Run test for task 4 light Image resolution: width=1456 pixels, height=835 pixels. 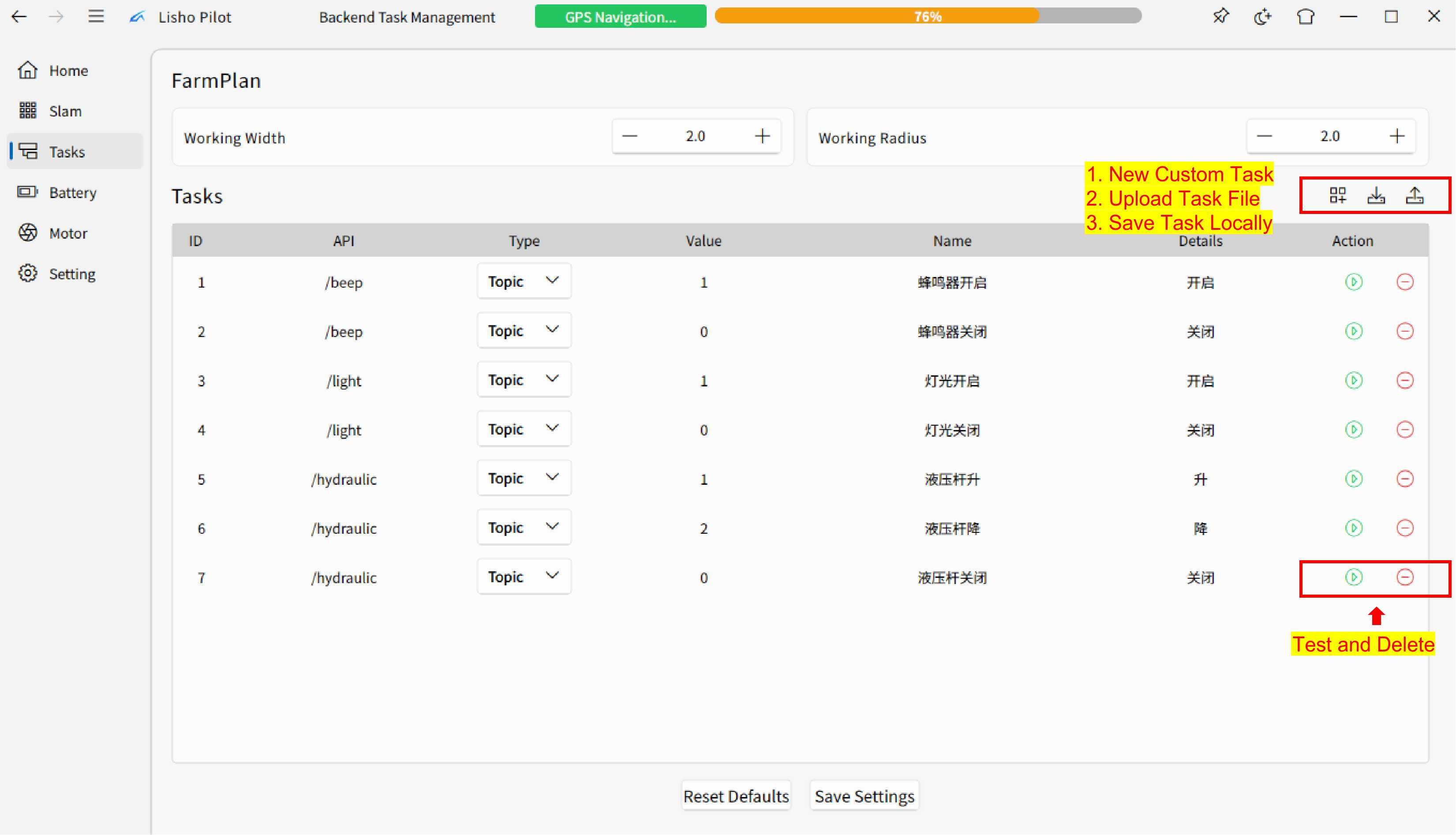click(x=1354, y=430)
